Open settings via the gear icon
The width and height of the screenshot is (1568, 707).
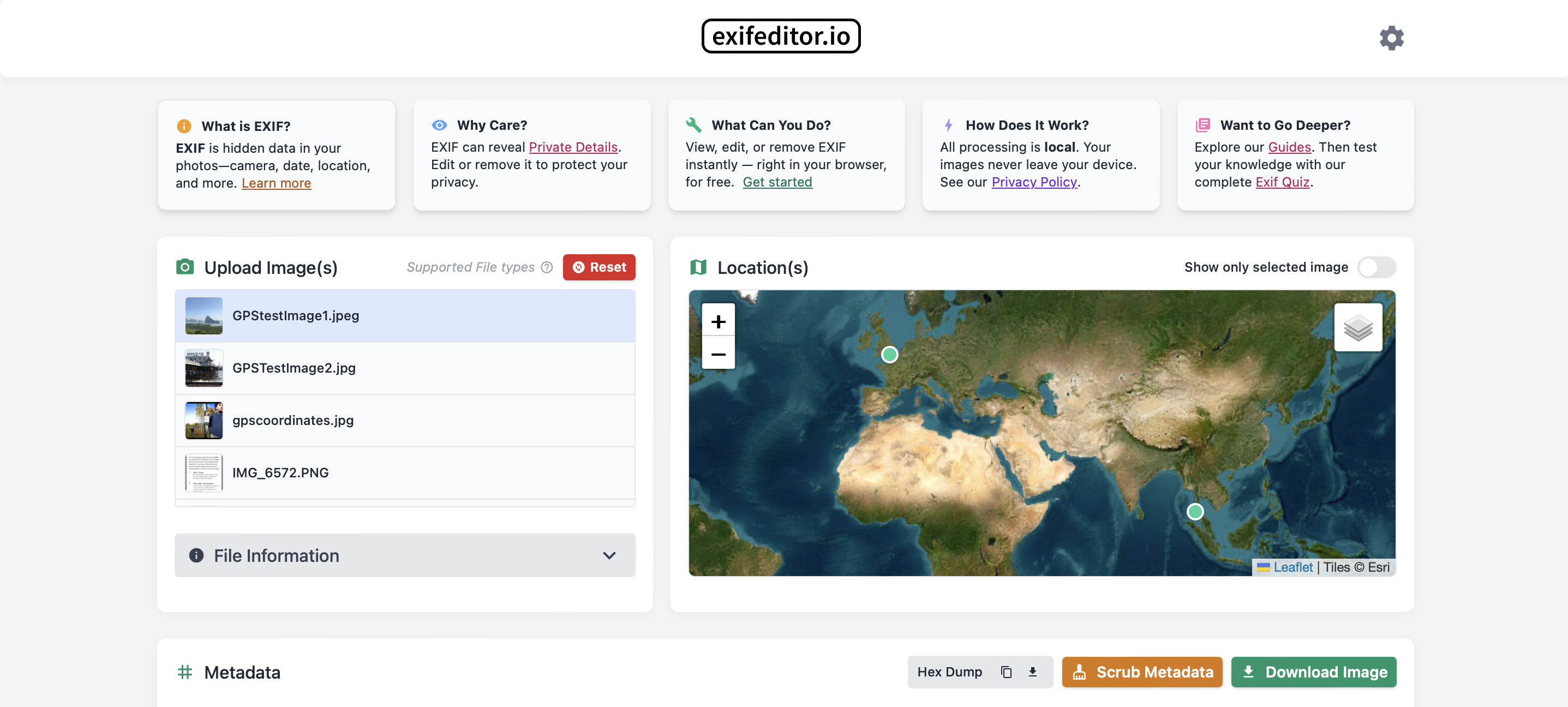point(1391,38)
